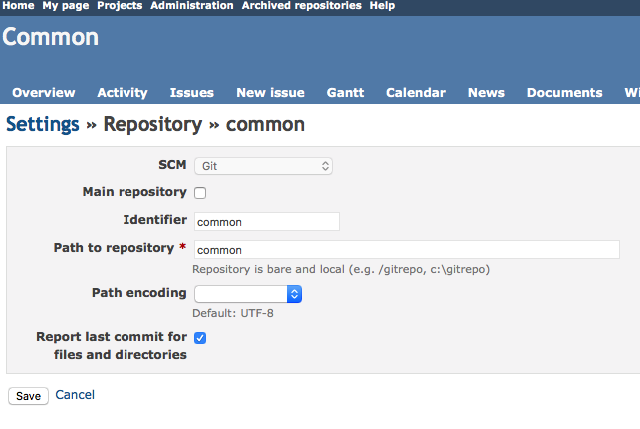Viewport: 640px width, 429px height.
Task: Open the Issues tab
Action: pos(192,93)
